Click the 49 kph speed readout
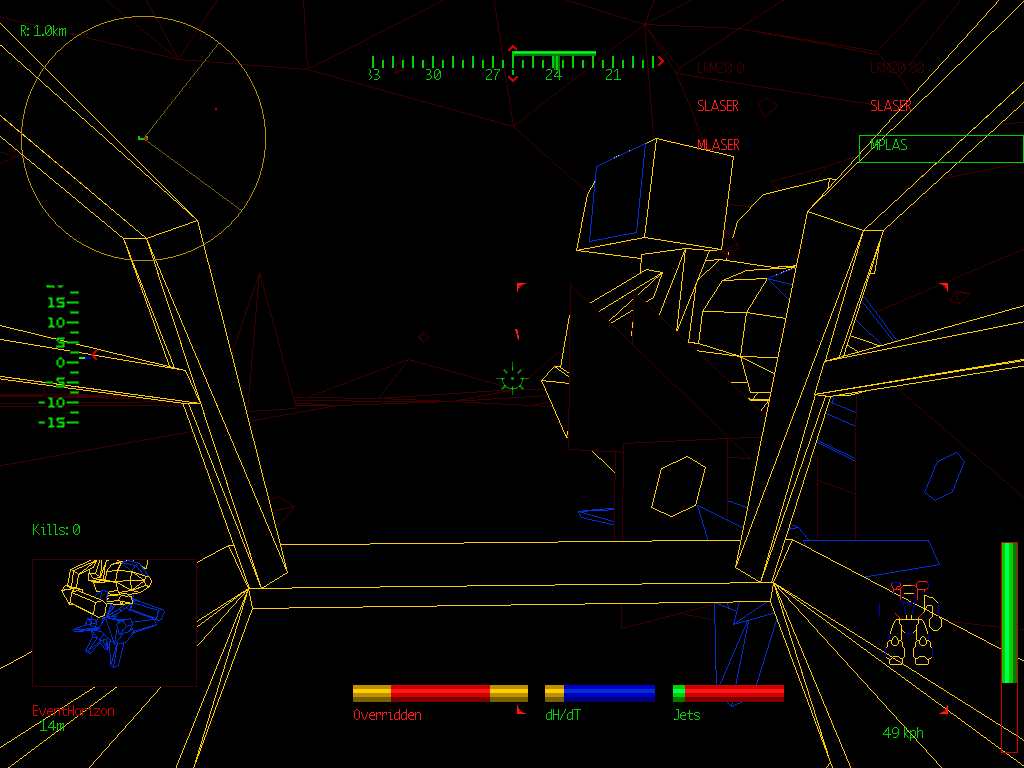This screenshot has height=768, width=1024. click(x=903, y=731)
